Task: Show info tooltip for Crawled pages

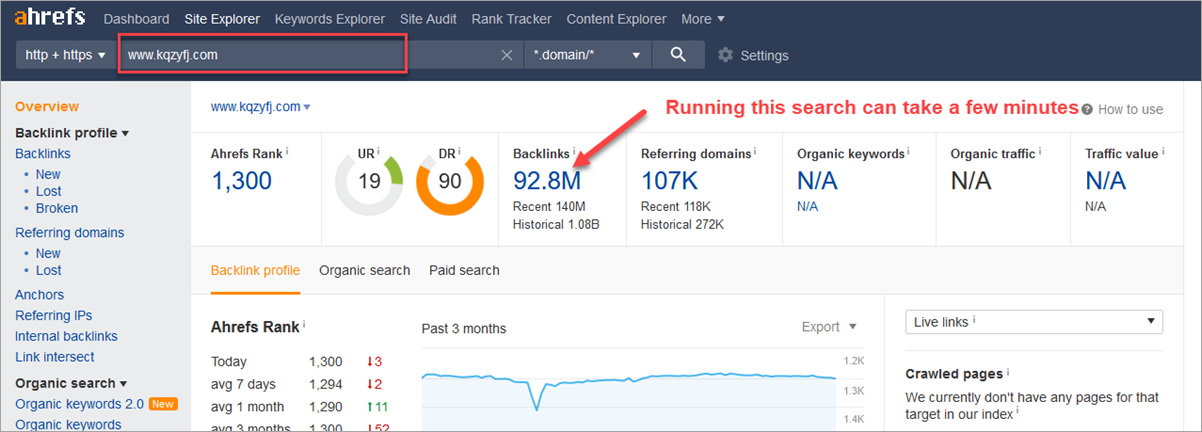Action: click(1008, 372)
